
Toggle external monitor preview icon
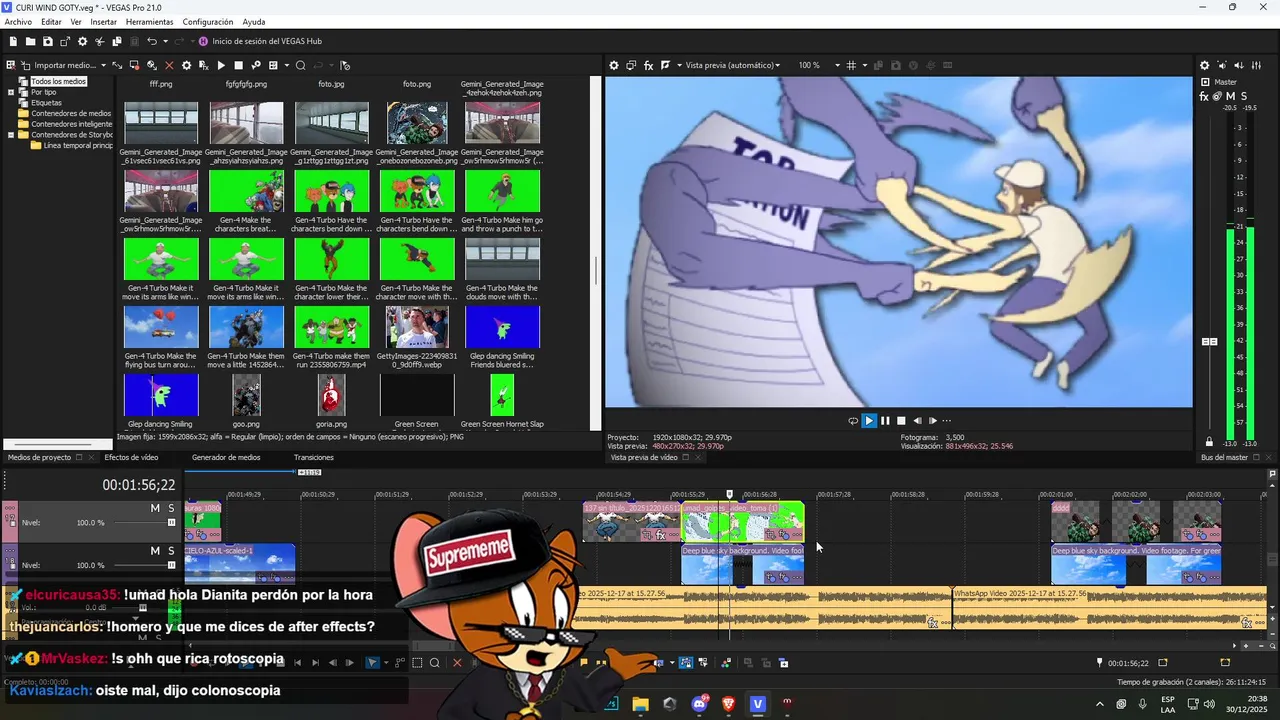click(631, 65)
